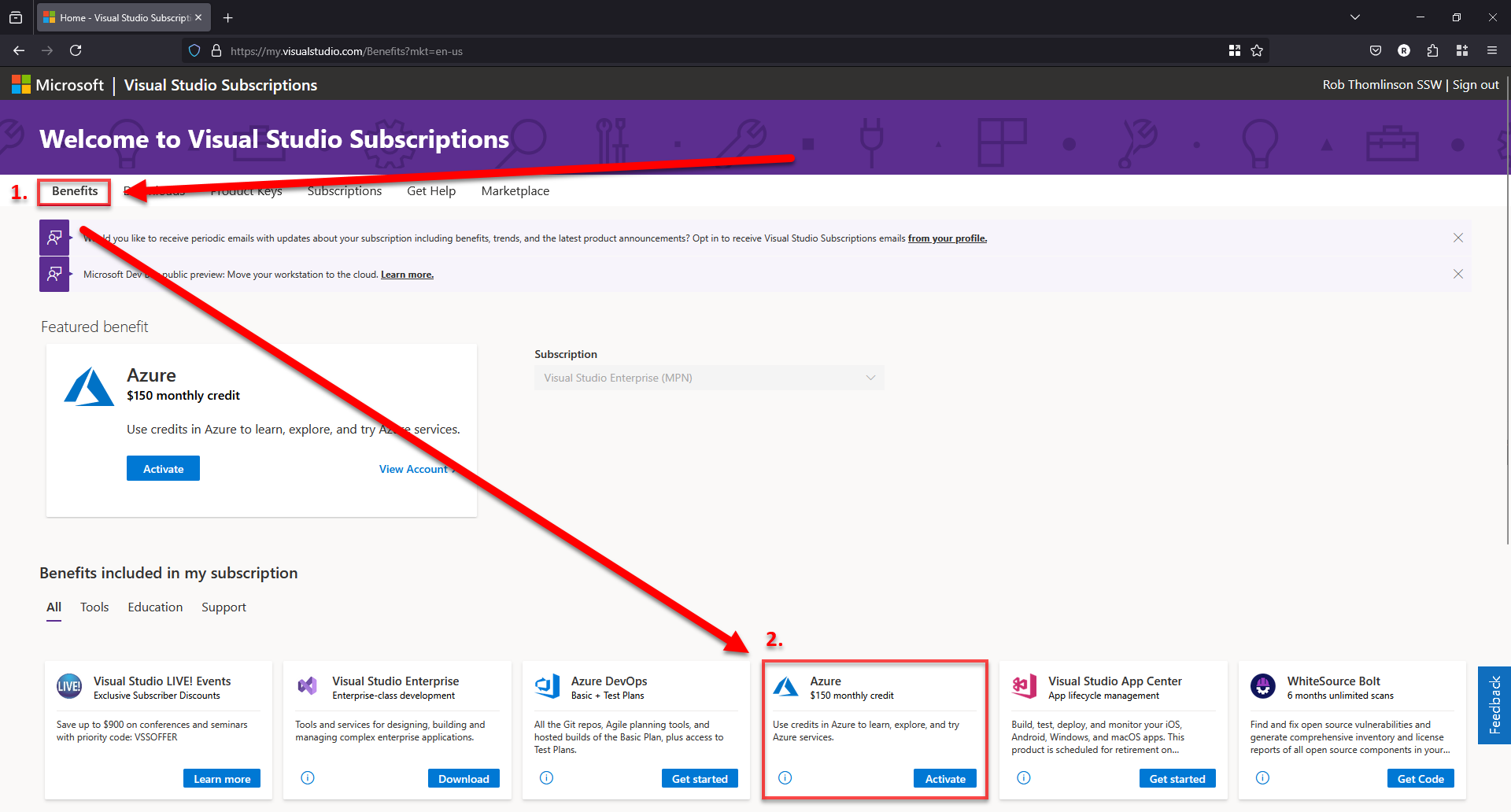Click the Visual Studio LIVE! Events icon
Image resolution: width=1511 pixels, height=812 pixels.
[x=69, y=686]
